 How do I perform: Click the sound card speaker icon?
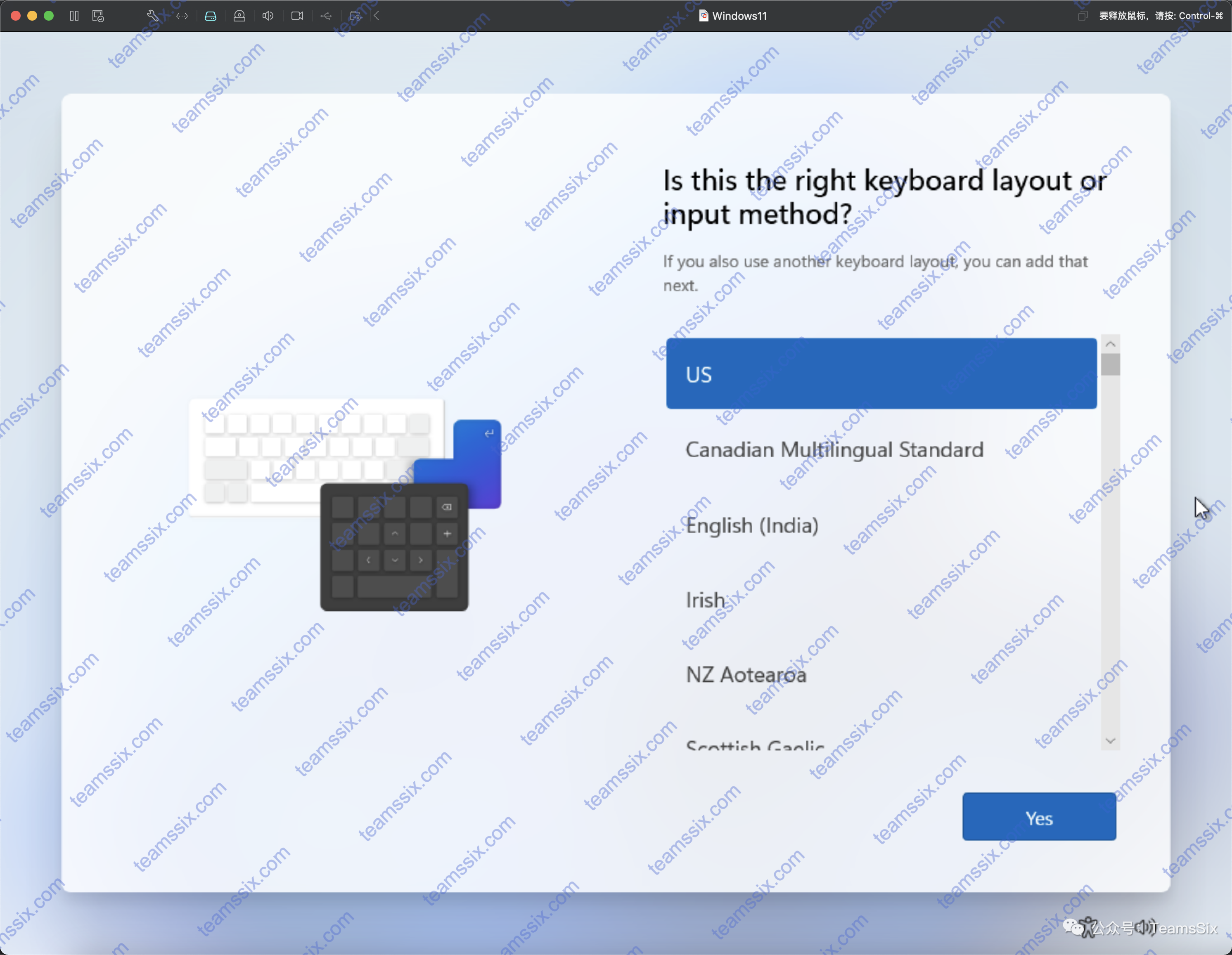click(x=268, y=16)
